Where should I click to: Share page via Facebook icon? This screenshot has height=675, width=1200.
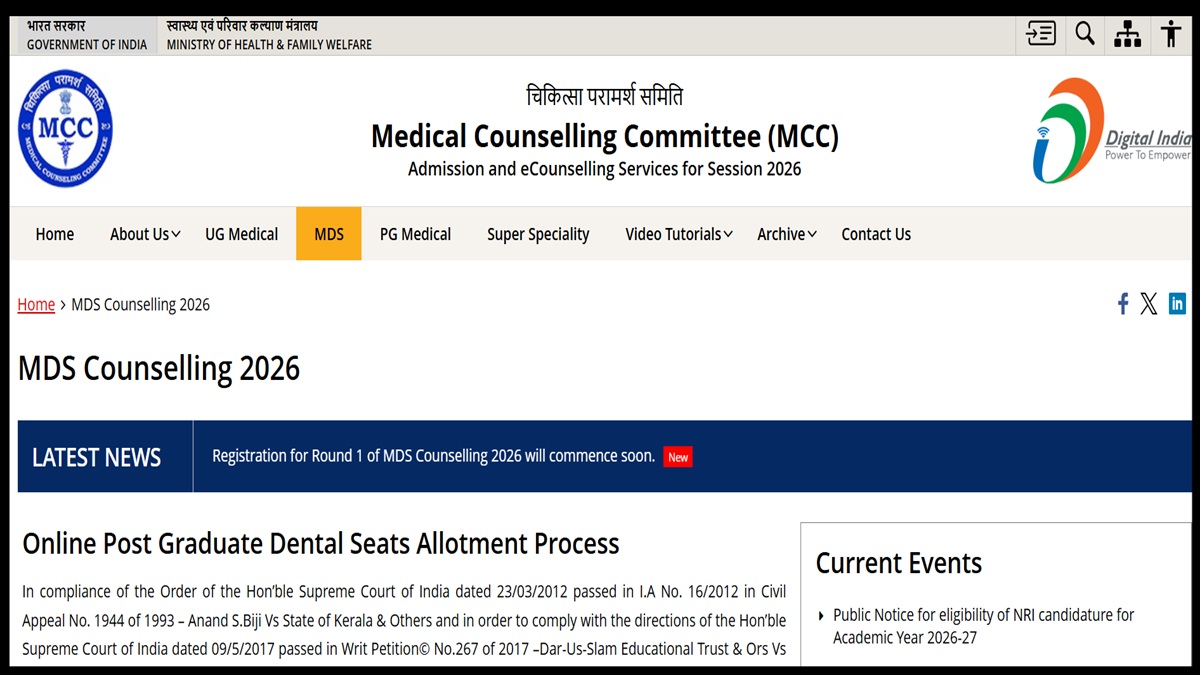coord(1123,304)
